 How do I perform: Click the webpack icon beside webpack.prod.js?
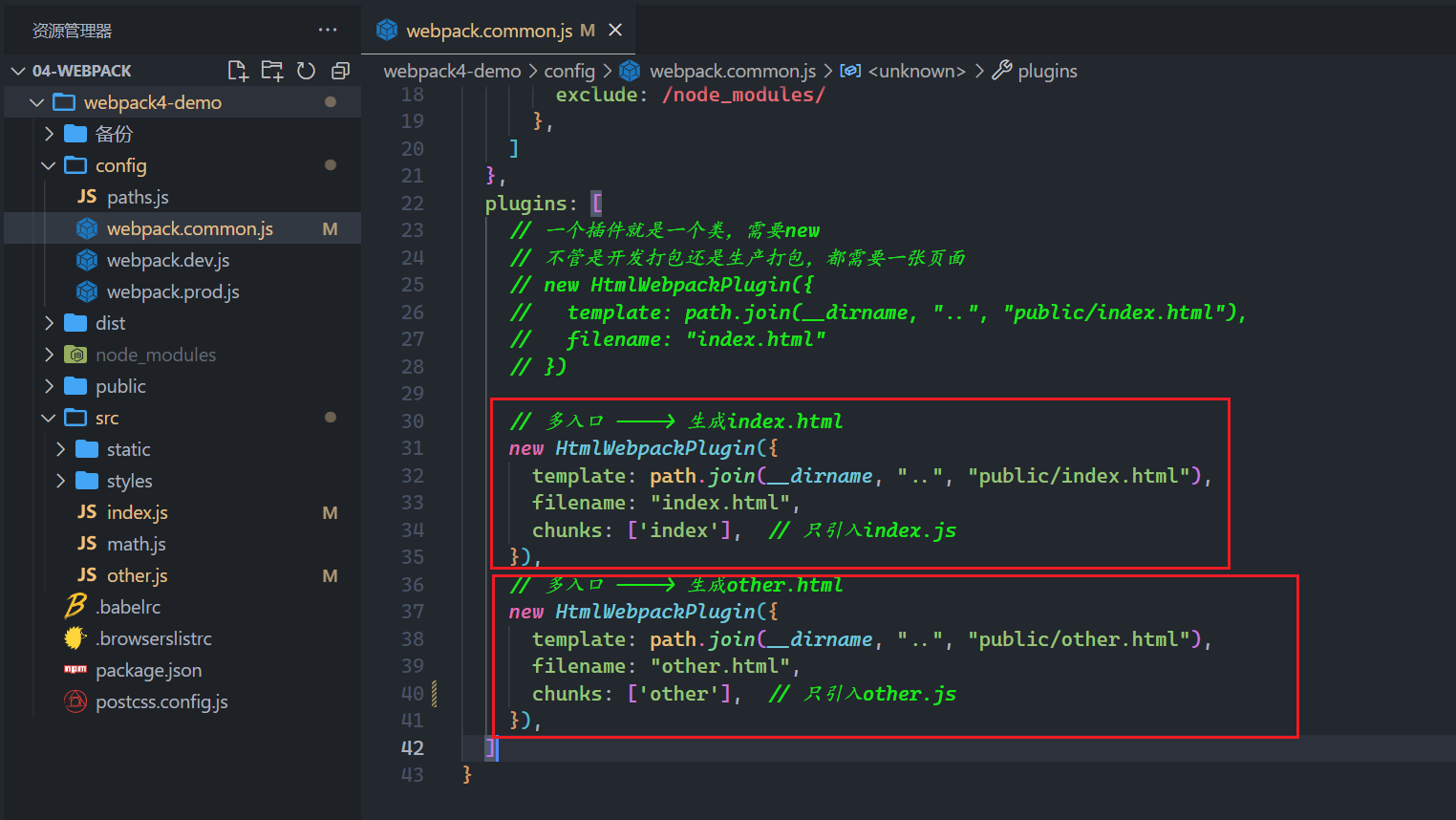click(87, 291)
